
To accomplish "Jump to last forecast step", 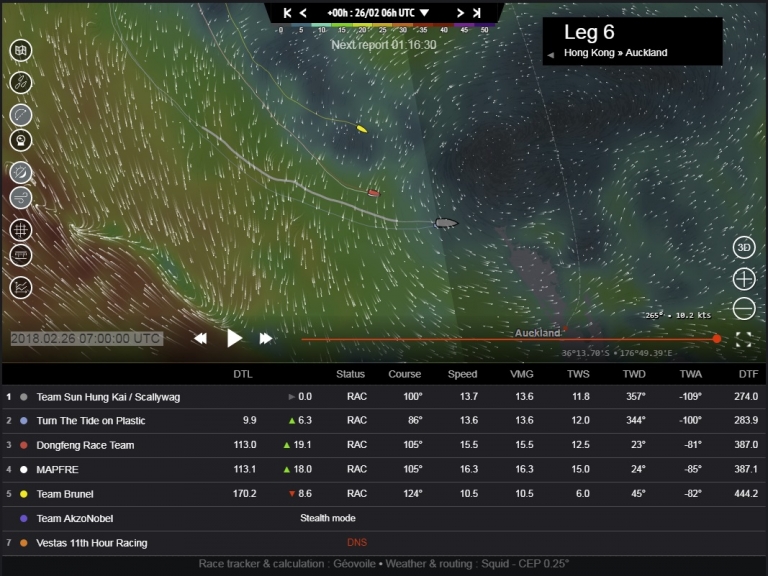I will click(476, 13).
